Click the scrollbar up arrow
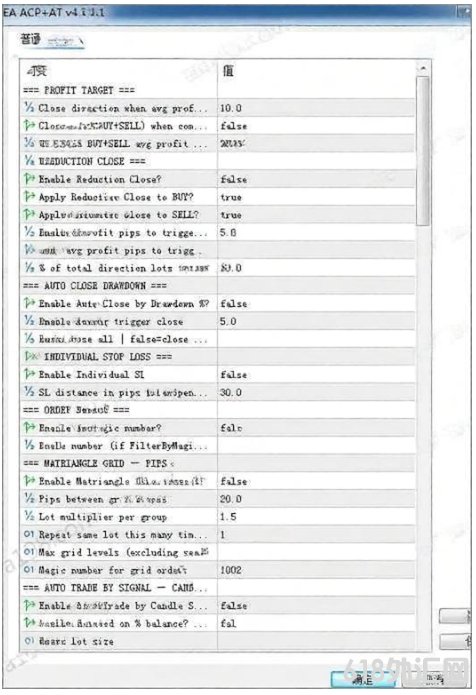The width and height of the screenshot is (476, 695). point(423,68)
